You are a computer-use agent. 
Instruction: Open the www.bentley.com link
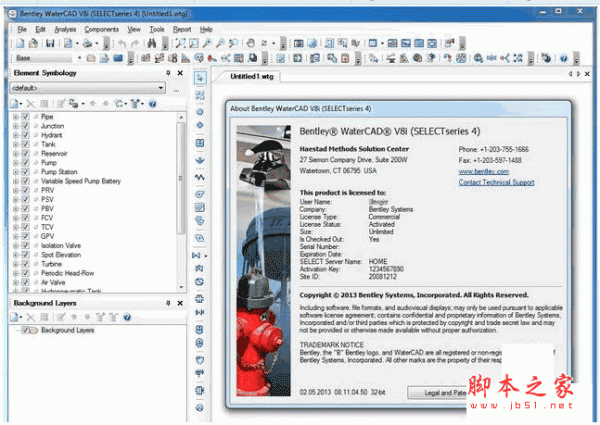pyautogui.click(x=484, y=171)
